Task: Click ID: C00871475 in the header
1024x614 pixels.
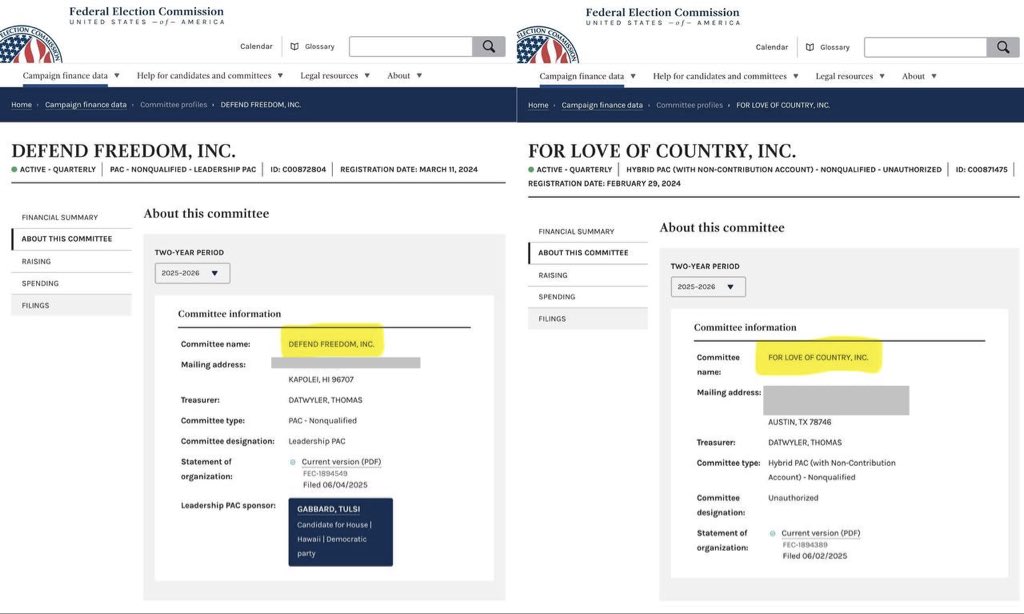Action: pyautogui.click(x=982, y=169)
